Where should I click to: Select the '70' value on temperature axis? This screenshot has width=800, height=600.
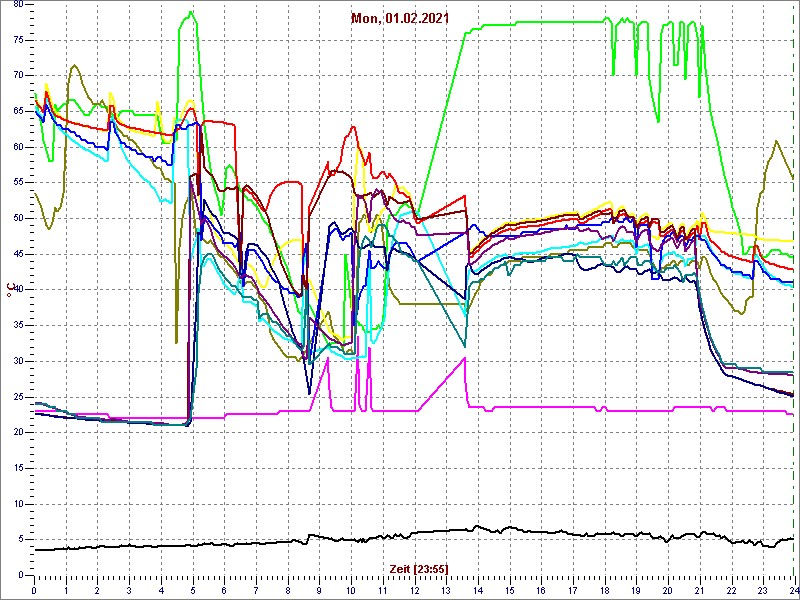[18, 76]
